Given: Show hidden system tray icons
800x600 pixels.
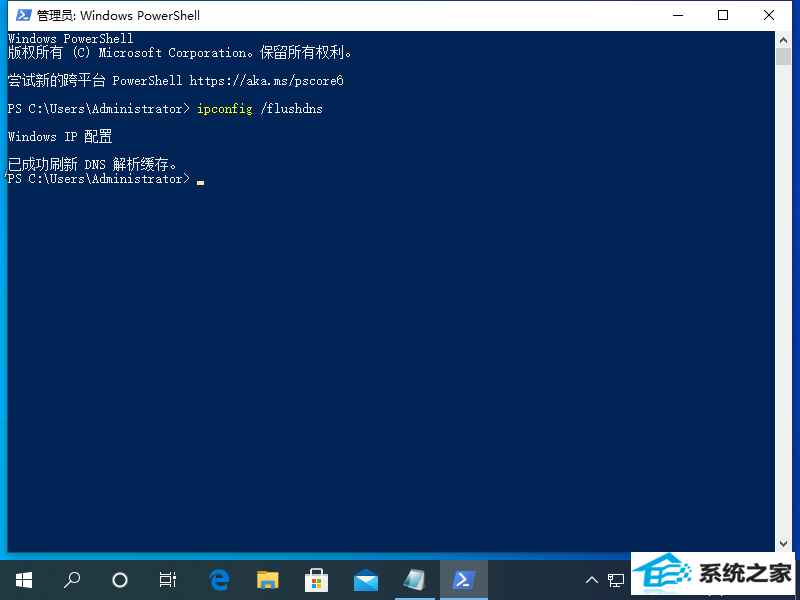Looking at the screenshot, I should (592, 580).
